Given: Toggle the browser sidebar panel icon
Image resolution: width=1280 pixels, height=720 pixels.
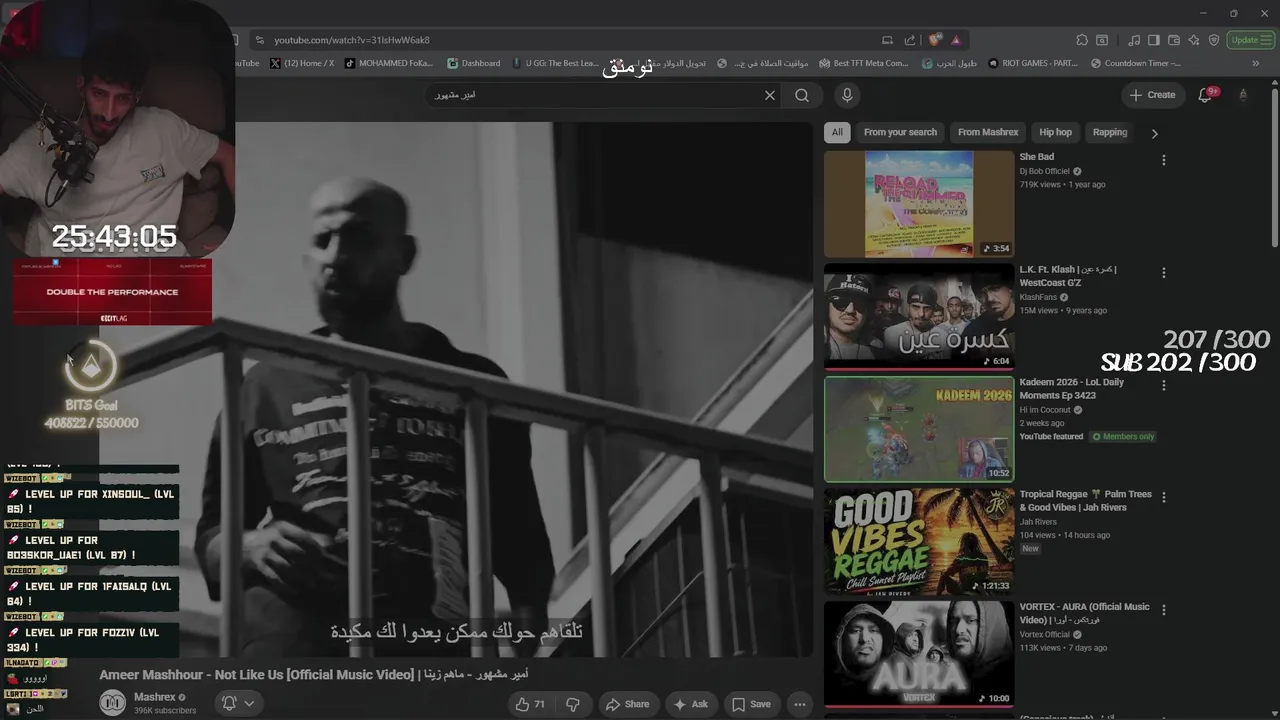Looking at the screenshot, I should pos(1154,40).
